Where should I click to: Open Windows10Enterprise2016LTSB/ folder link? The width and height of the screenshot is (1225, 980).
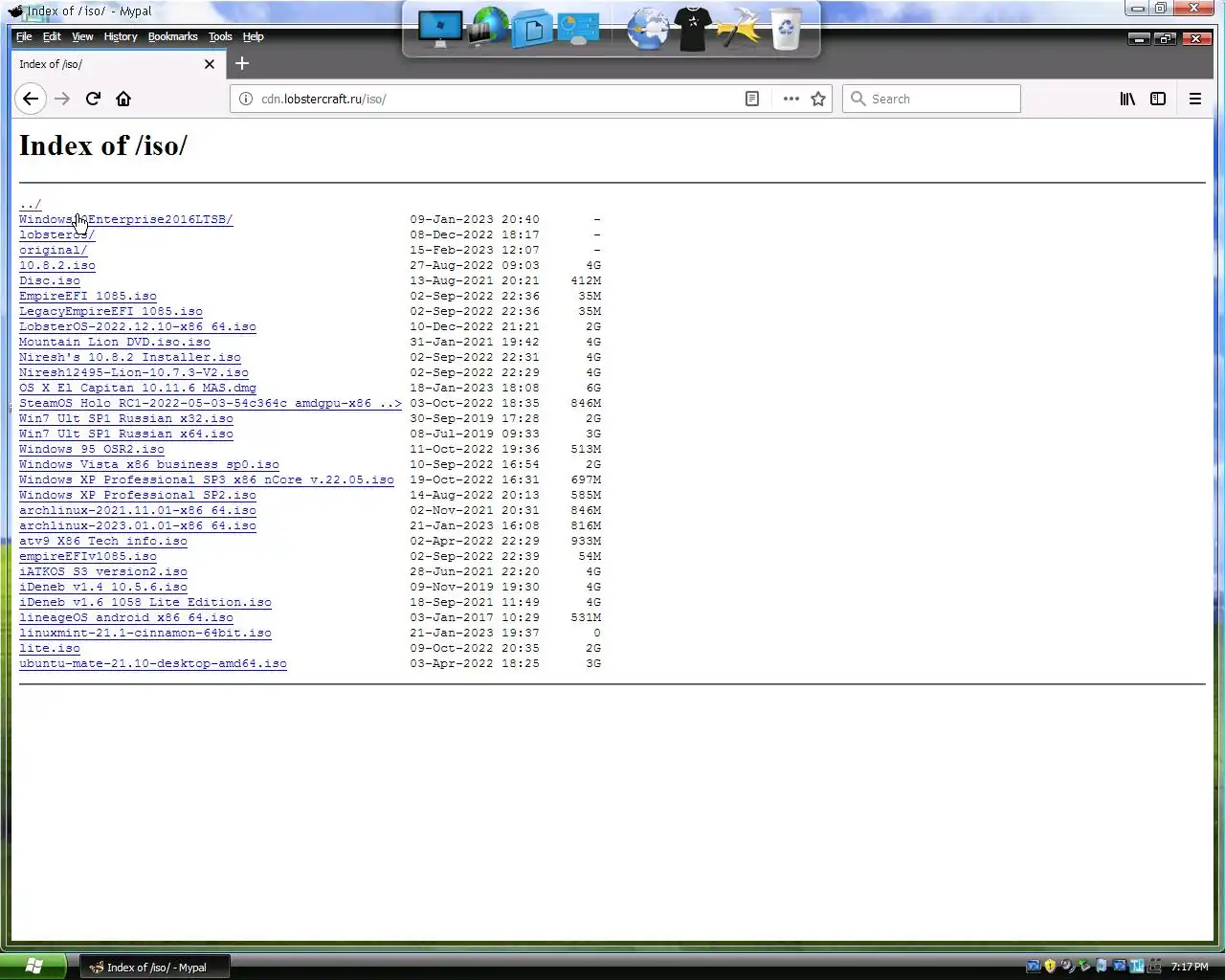click(x=126, y=219)
